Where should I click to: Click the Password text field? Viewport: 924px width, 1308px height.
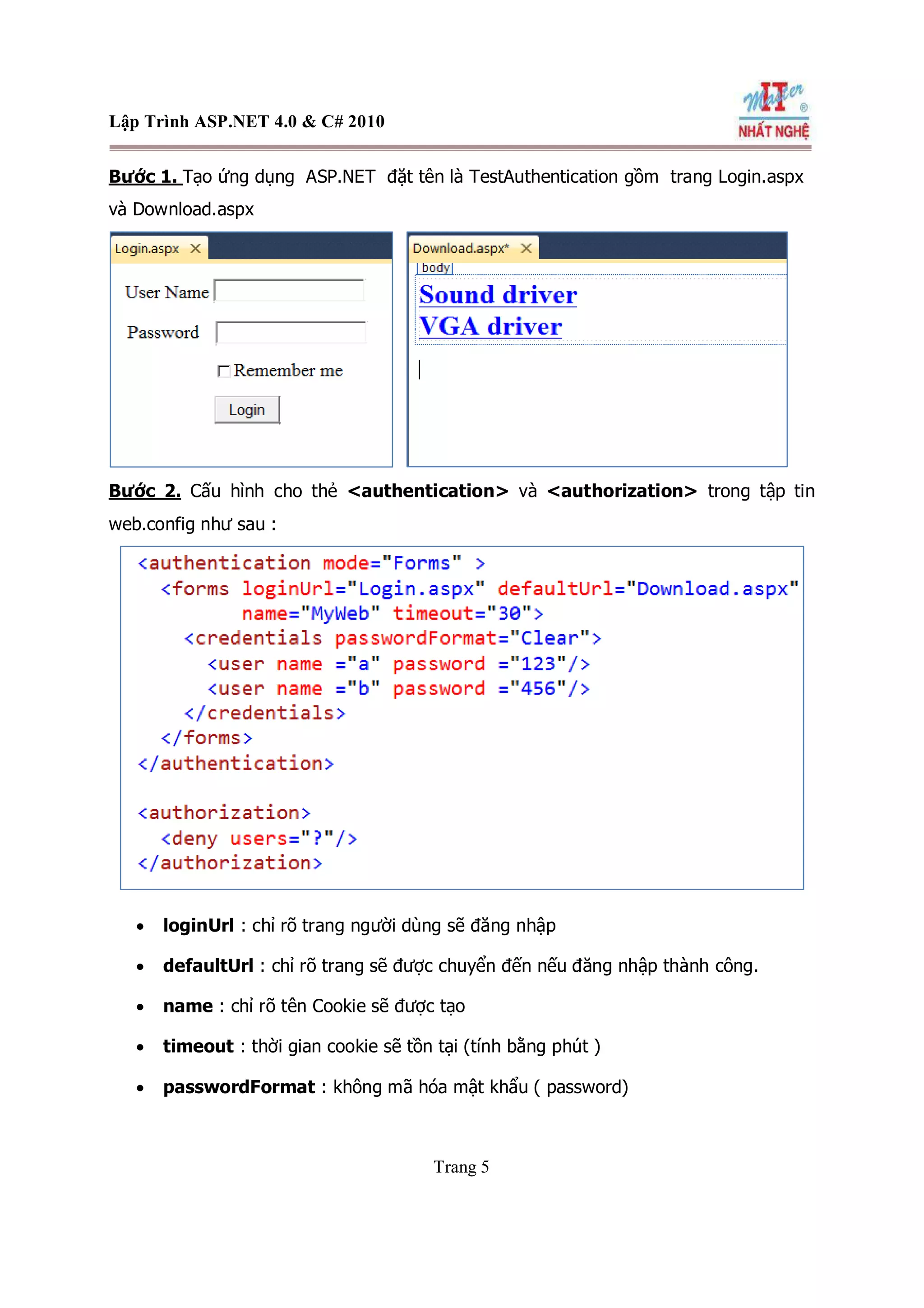tap(291, 332)
